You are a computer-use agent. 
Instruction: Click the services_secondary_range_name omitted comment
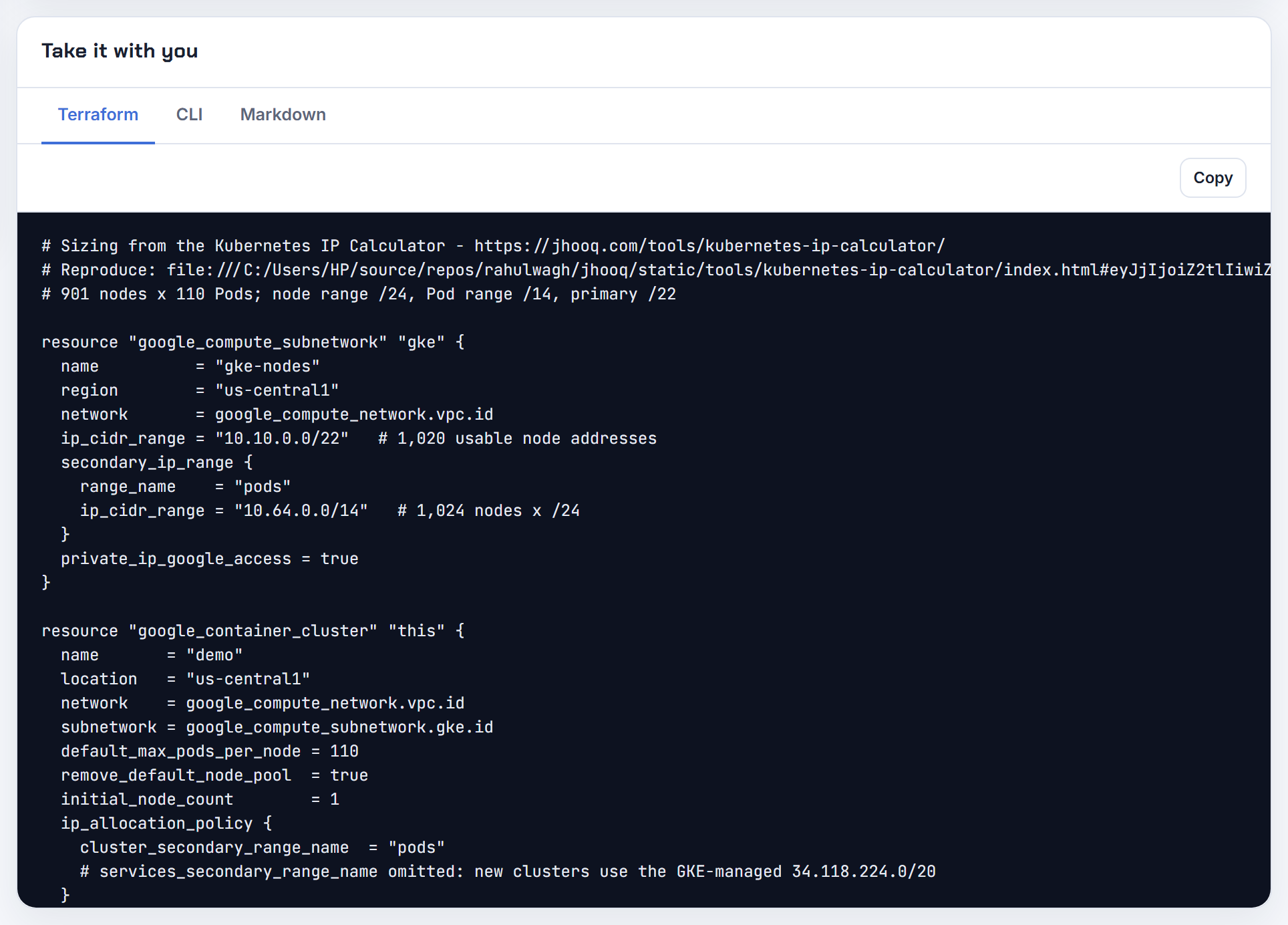tap(508, 872)
